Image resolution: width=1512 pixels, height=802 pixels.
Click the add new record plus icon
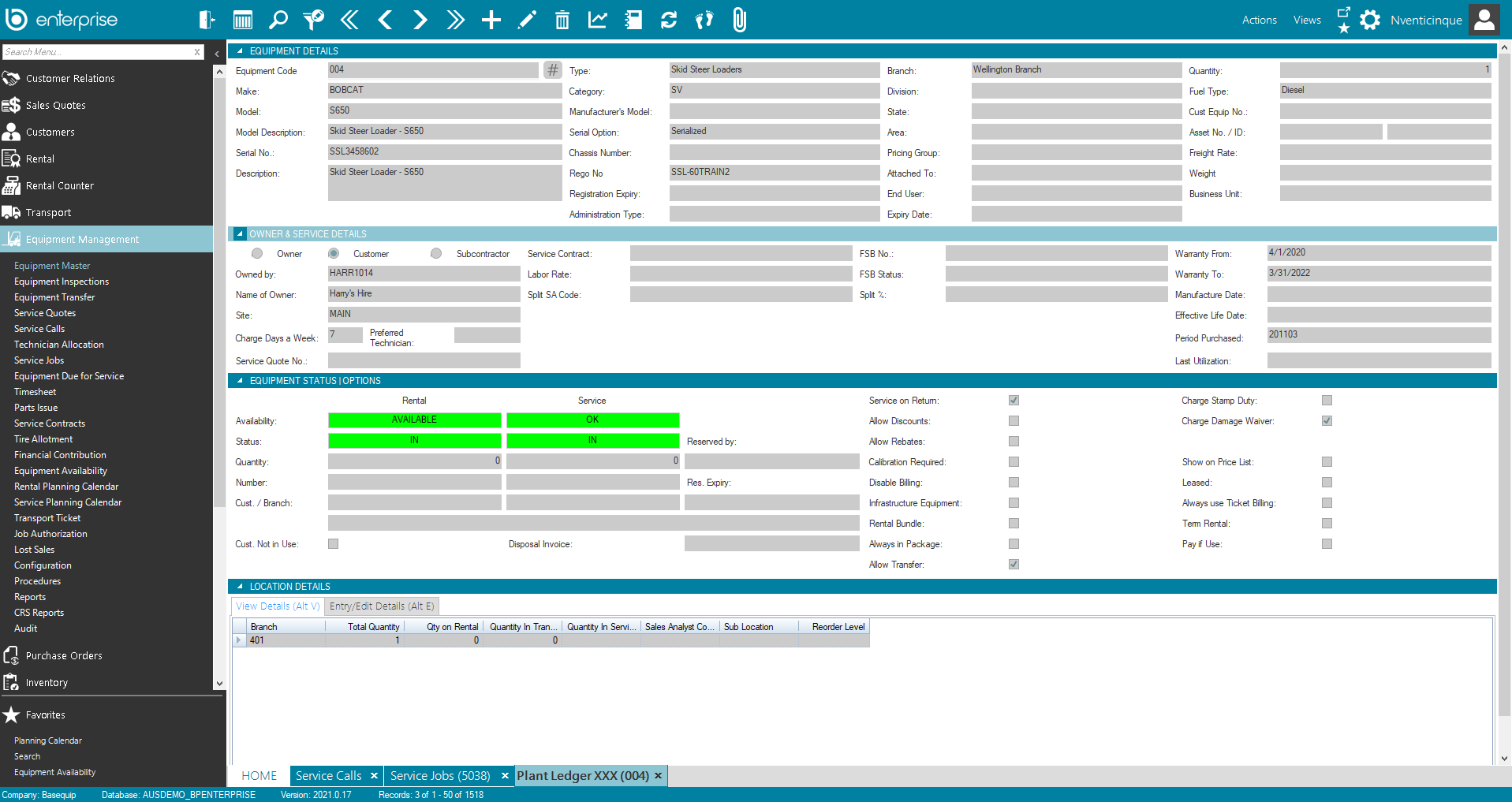[x=491, y=20]
